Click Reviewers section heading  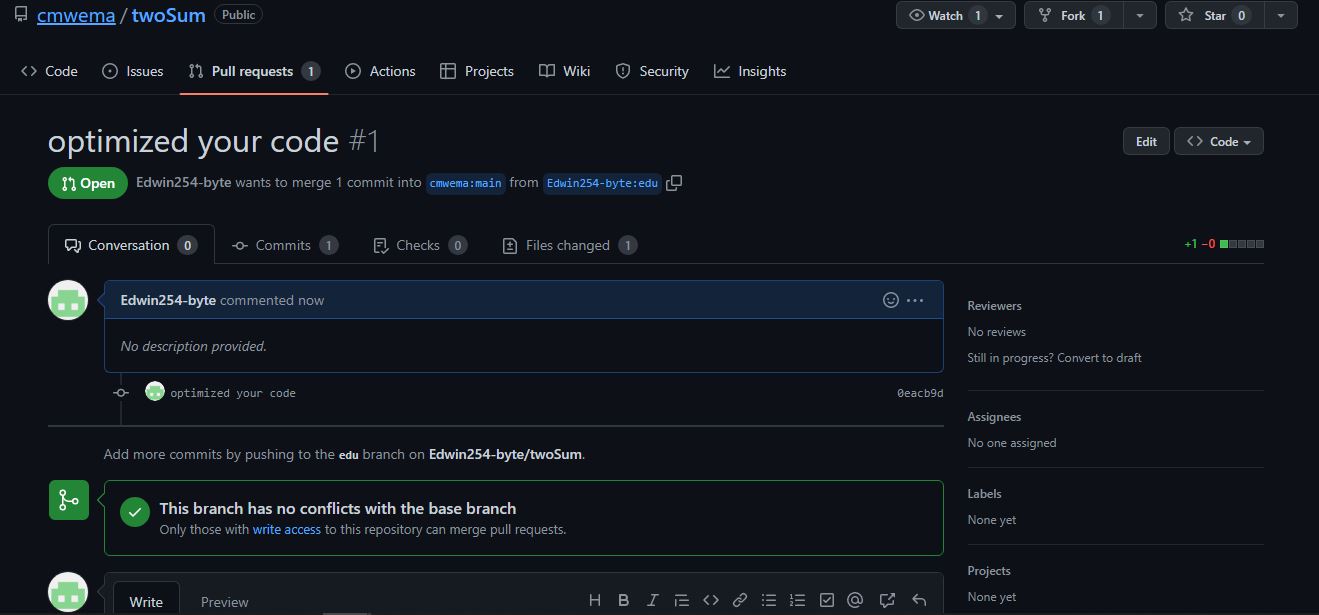pos(994,306)
